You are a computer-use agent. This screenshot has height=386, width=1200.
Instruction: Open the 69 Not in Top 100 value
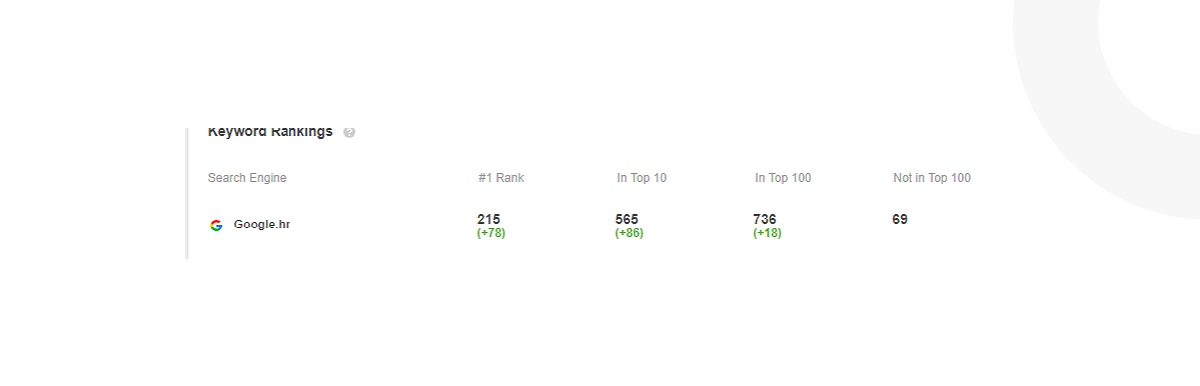[900, 219]
